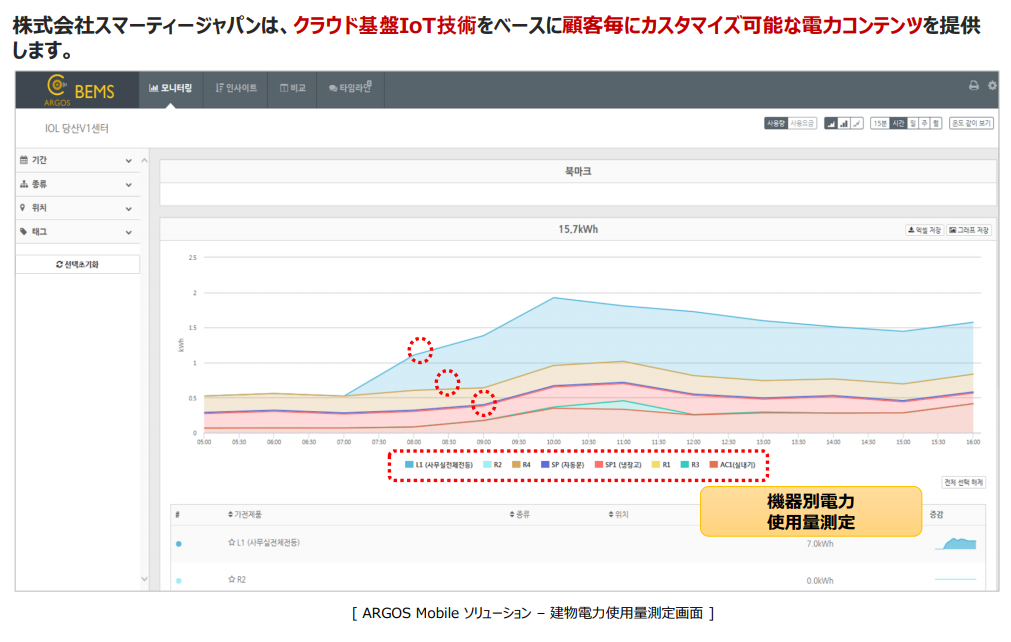This screenshot has height=642, width=1011.
Task: Open the 인사이트 tab
Action: 236,88
